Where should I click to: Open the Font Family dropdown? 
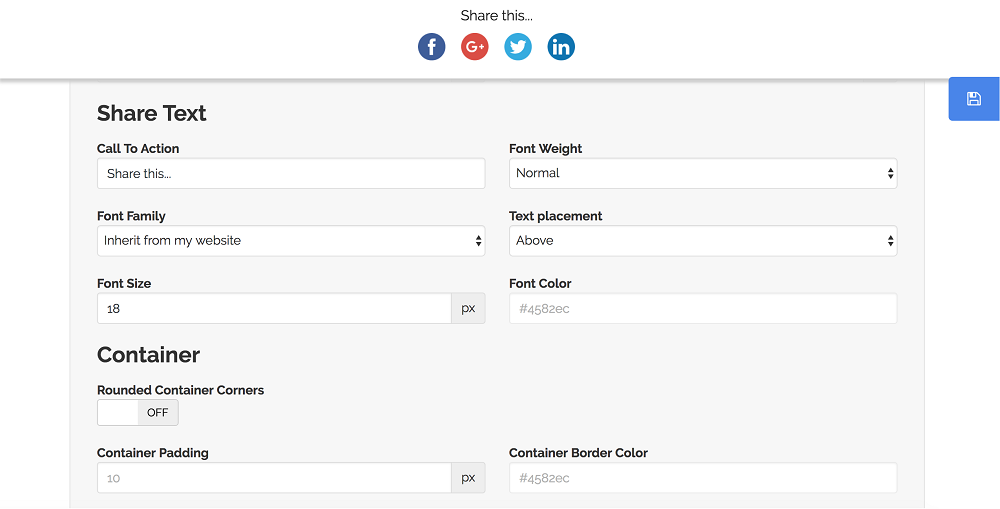[x=291, y=241]
